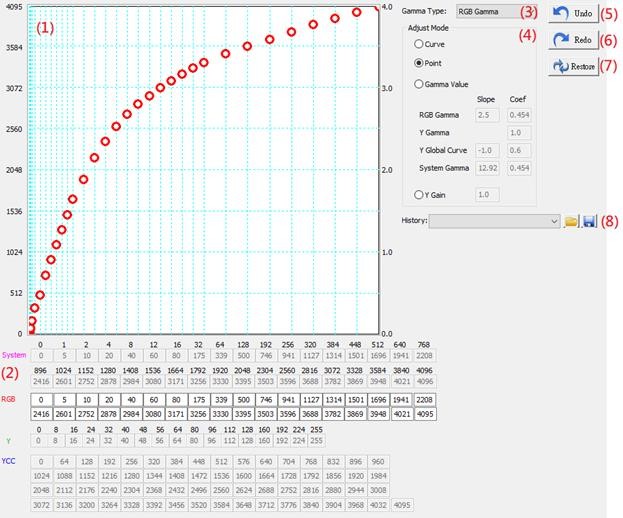The height and width of the screenshot is (518, 623).
Task: Save history using the floppy disk icon
Action: click(x=589, y=220)
